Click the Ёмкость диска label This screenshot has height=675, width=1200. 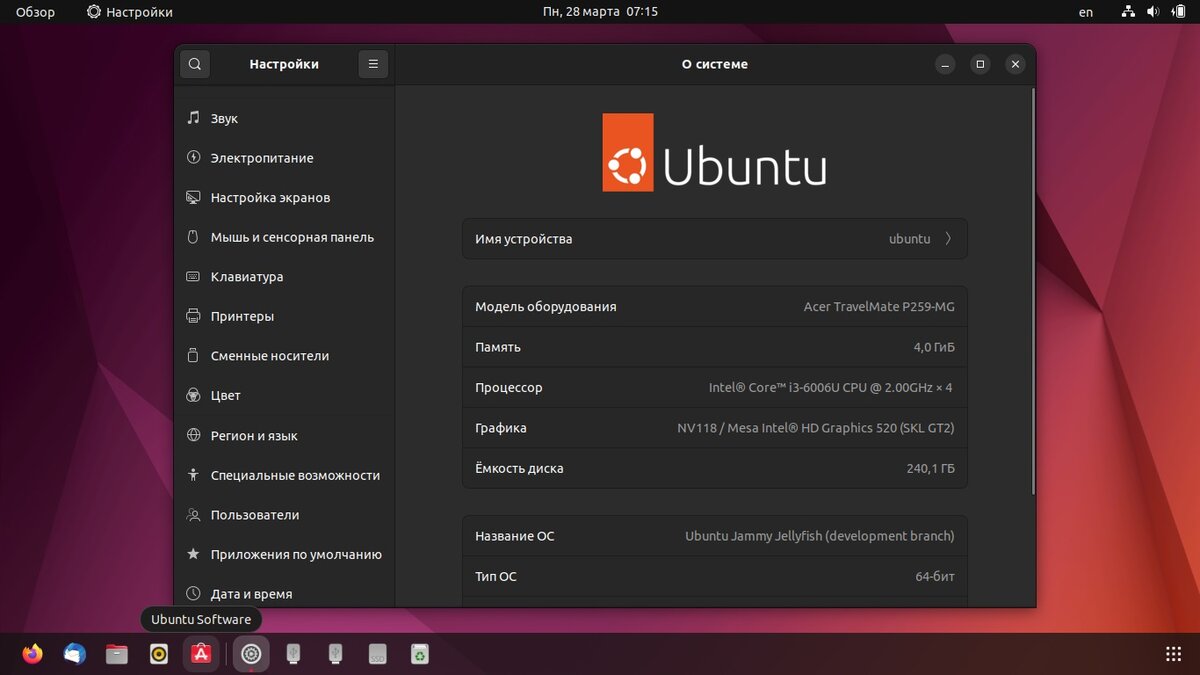(519, 468)
